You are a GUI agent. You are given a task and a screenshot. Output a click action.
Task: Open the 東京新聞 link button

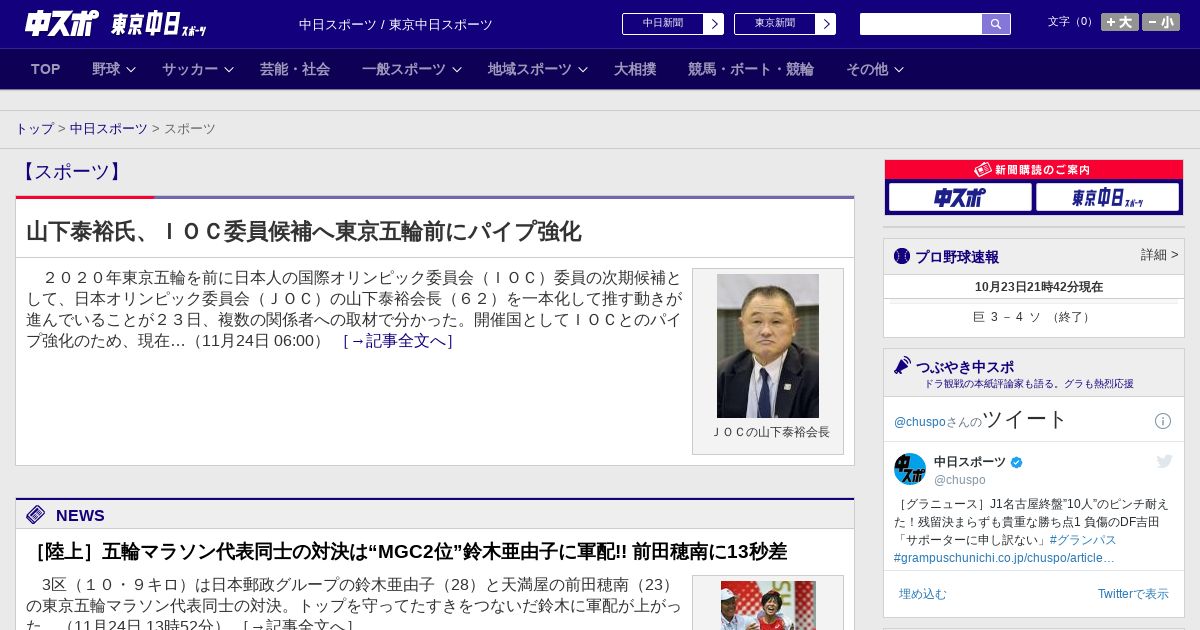775,24
